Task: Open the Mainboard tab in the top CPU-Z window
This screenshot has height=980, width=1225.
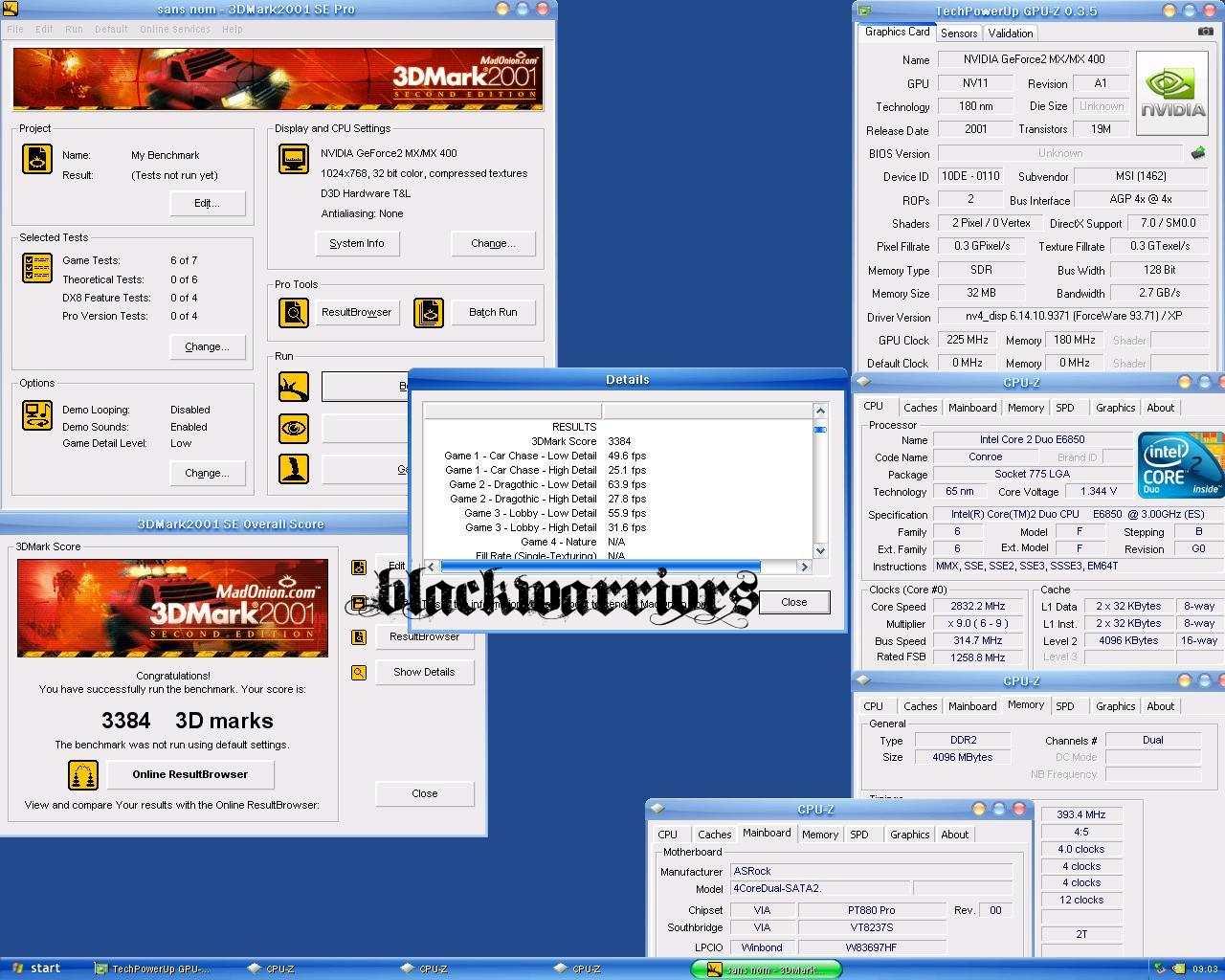Action: point(972,408)
